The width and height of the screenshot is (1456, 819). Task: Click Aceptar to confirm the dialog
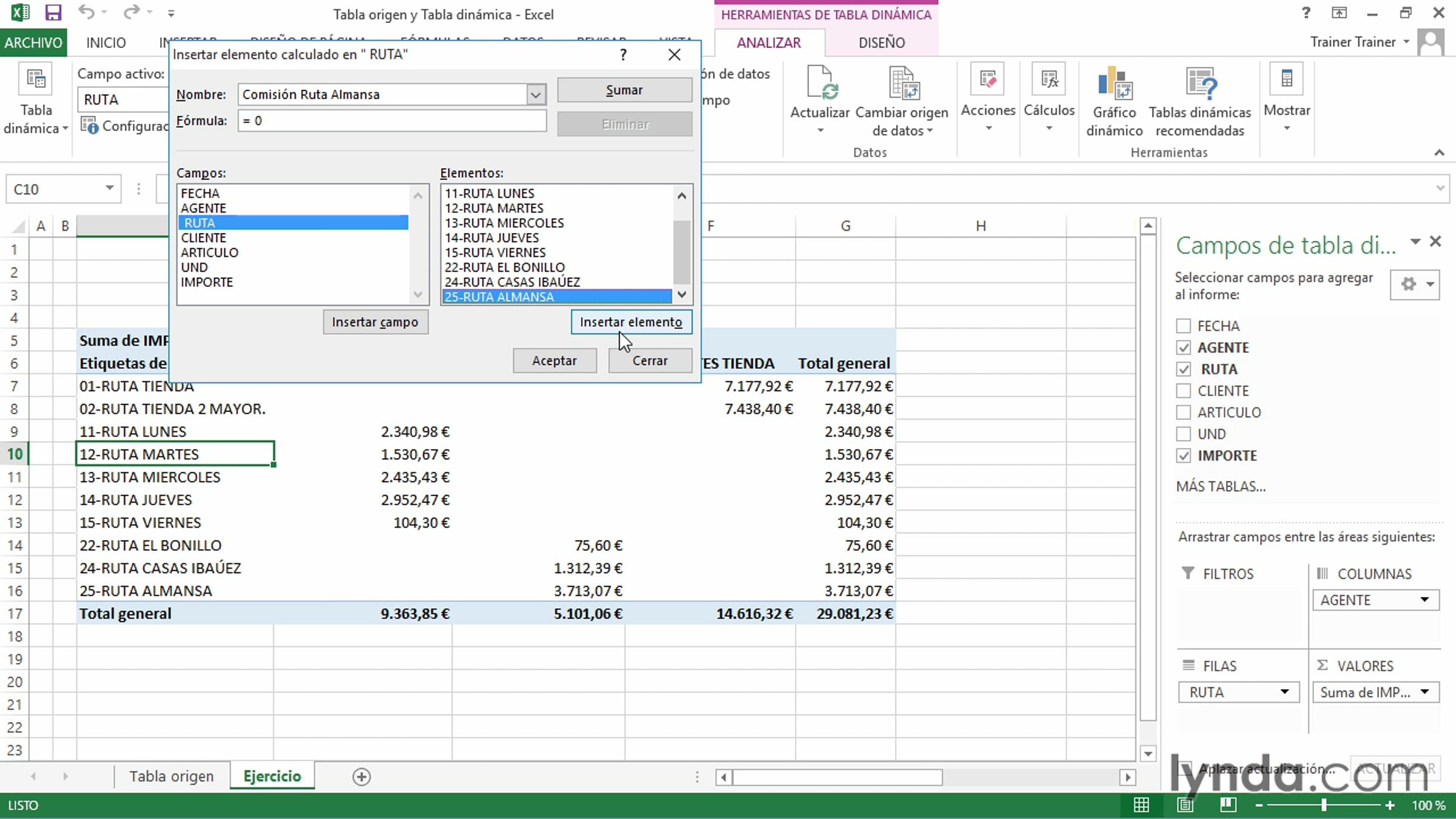pyautogui.click(x=554, y=361)
